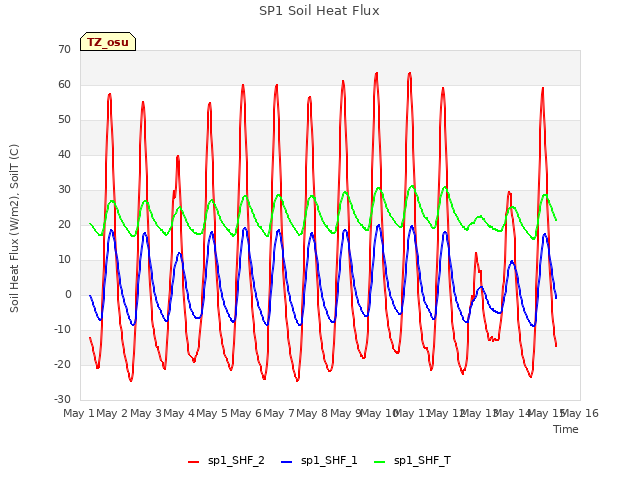Click the May 6 x-axis tick label

point(246,413)
